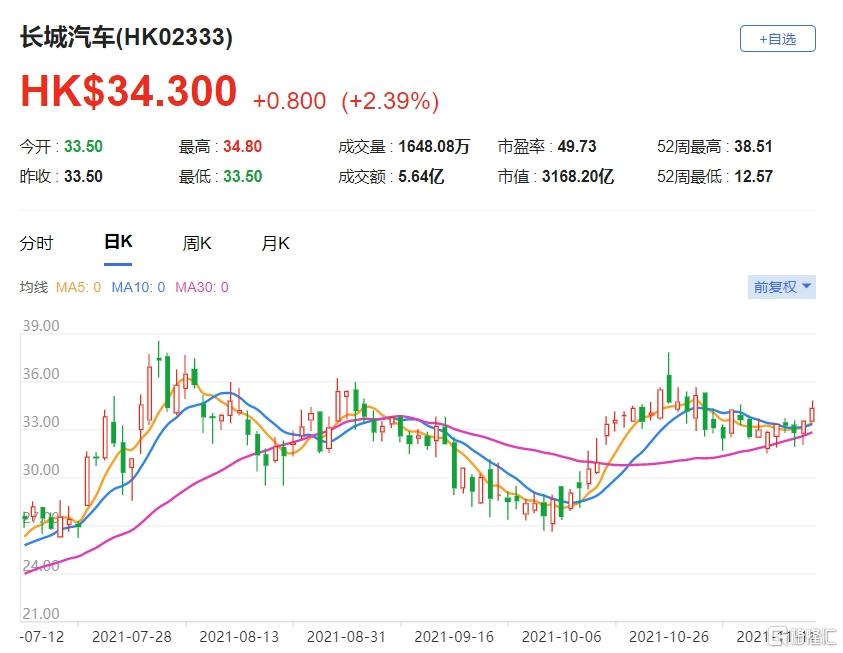Click the 39.00 price axis label
The image size is (843, 653).
point(41,326)
